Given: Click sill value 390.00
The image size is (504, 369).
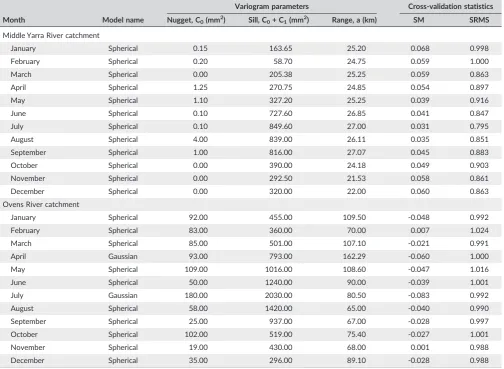Looking at the screenshot, I should [281, 165].
